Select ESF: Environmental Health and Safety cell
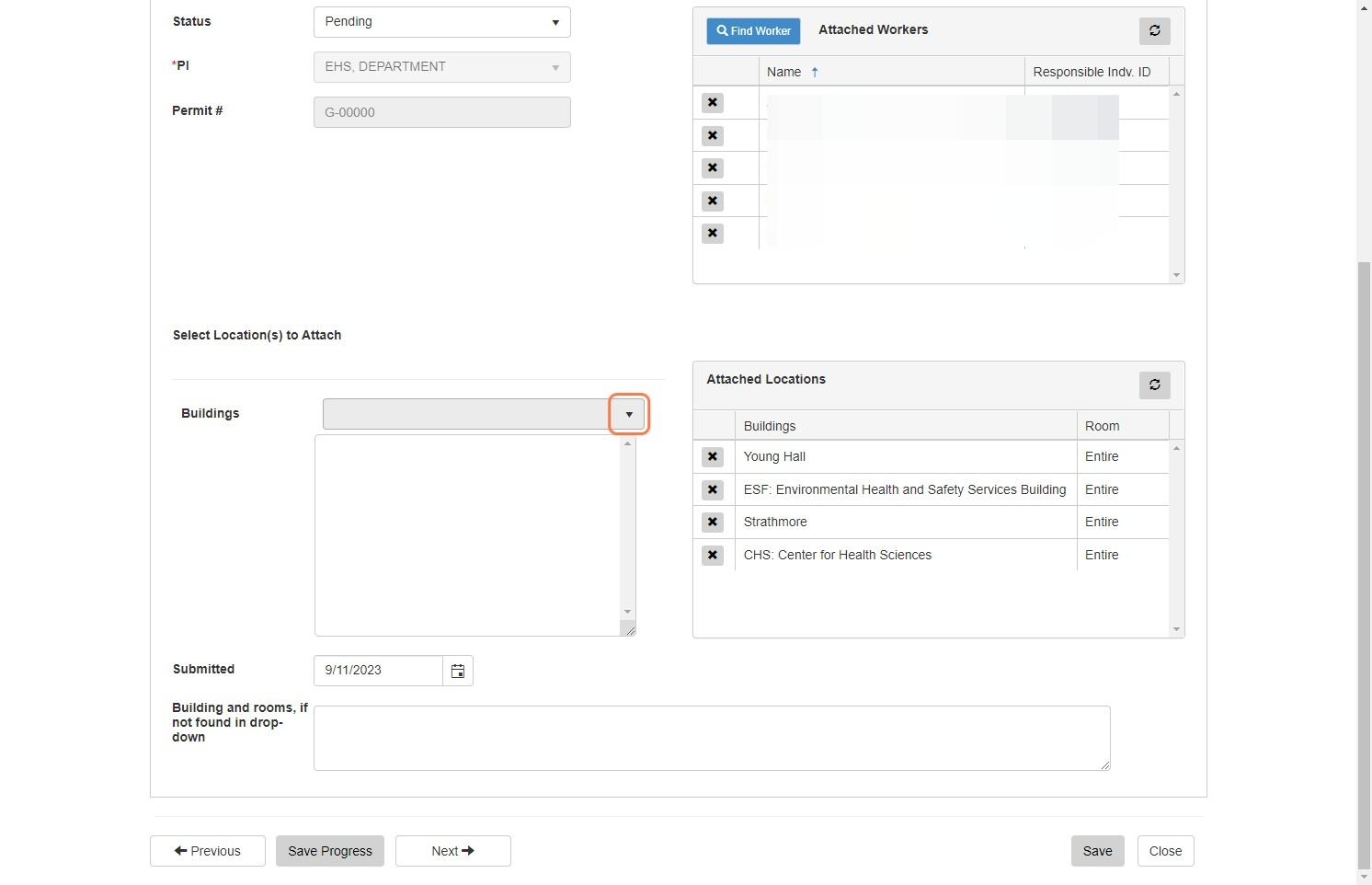 [906, 489]
